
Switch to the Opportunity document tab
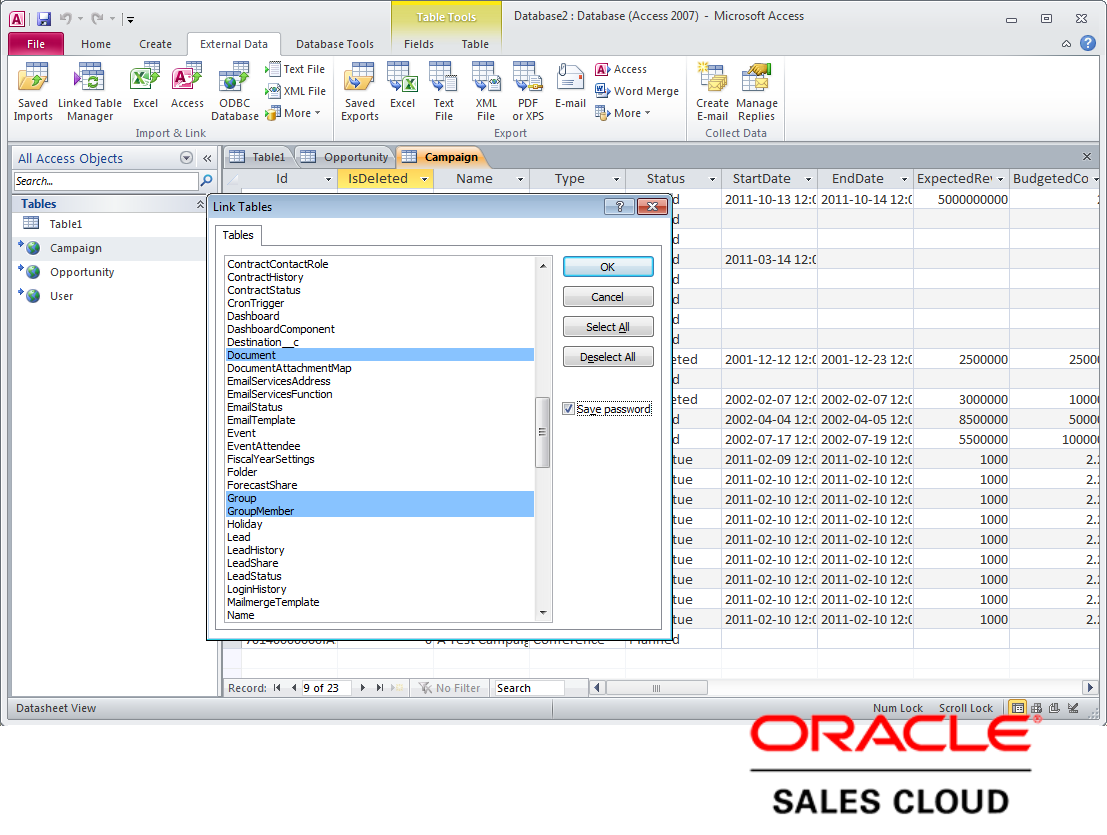[x=346, y=157]
